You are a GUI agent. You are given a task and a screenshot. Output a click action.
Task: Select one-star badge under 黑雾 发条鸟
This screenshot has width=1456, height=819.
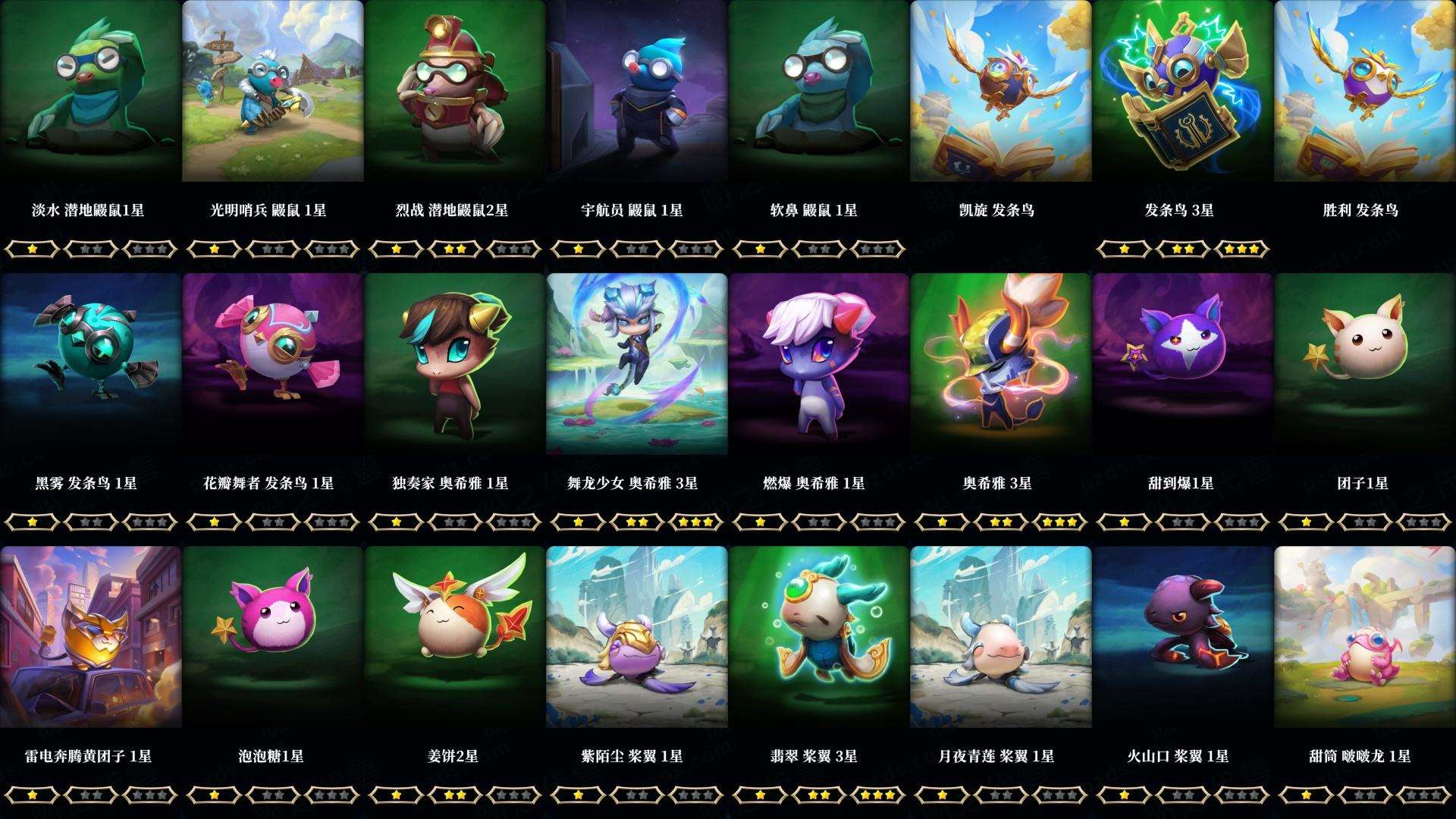coord(32,522)
